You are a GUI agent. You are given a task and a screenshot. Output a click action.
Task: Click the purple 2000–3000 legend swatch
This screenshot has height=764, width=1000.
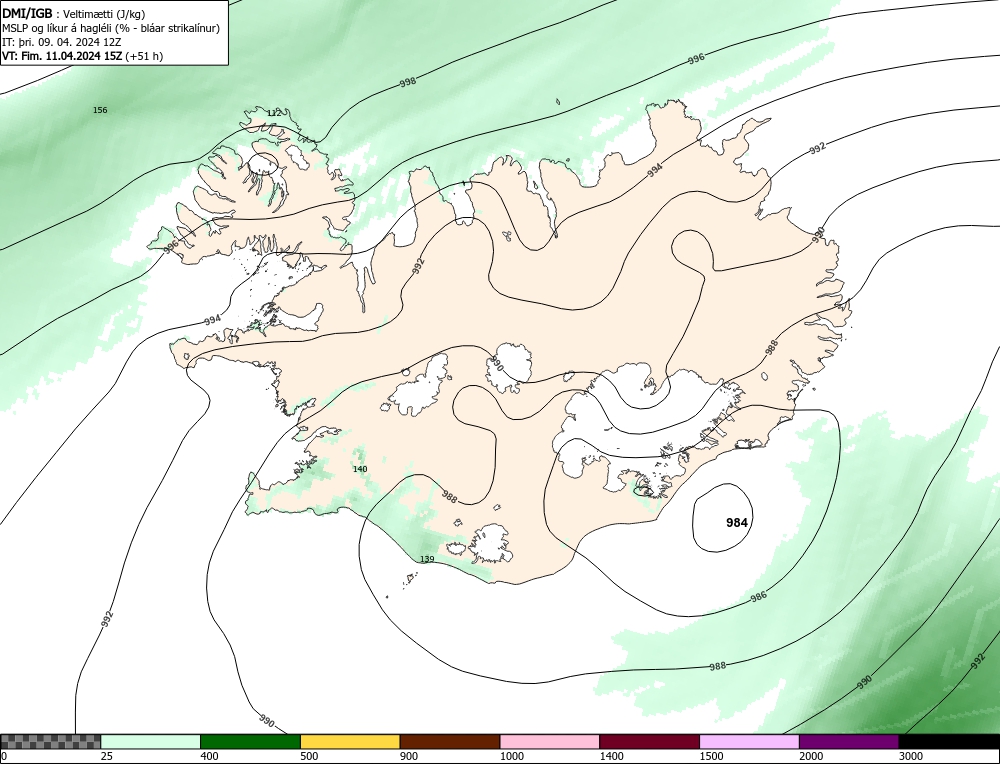849,742
